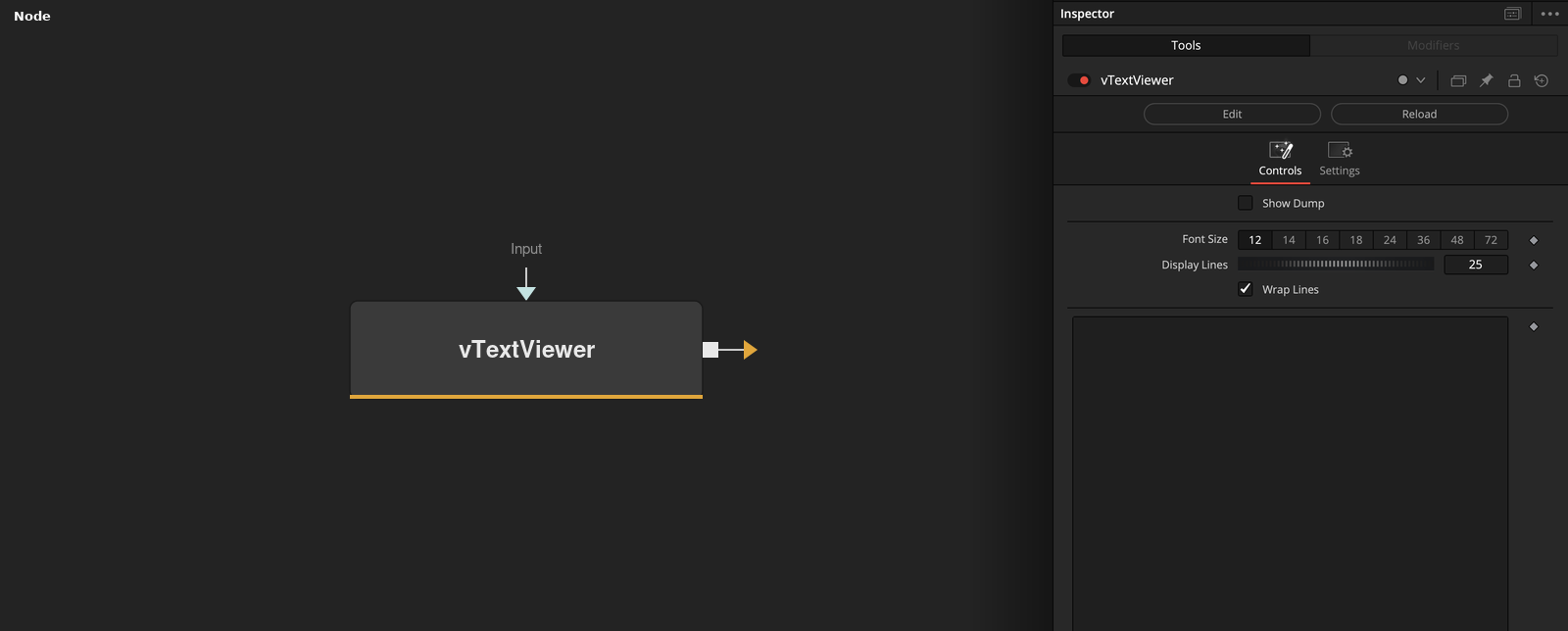Click the versions icon in the vTextViewer header

(1458, 80)
